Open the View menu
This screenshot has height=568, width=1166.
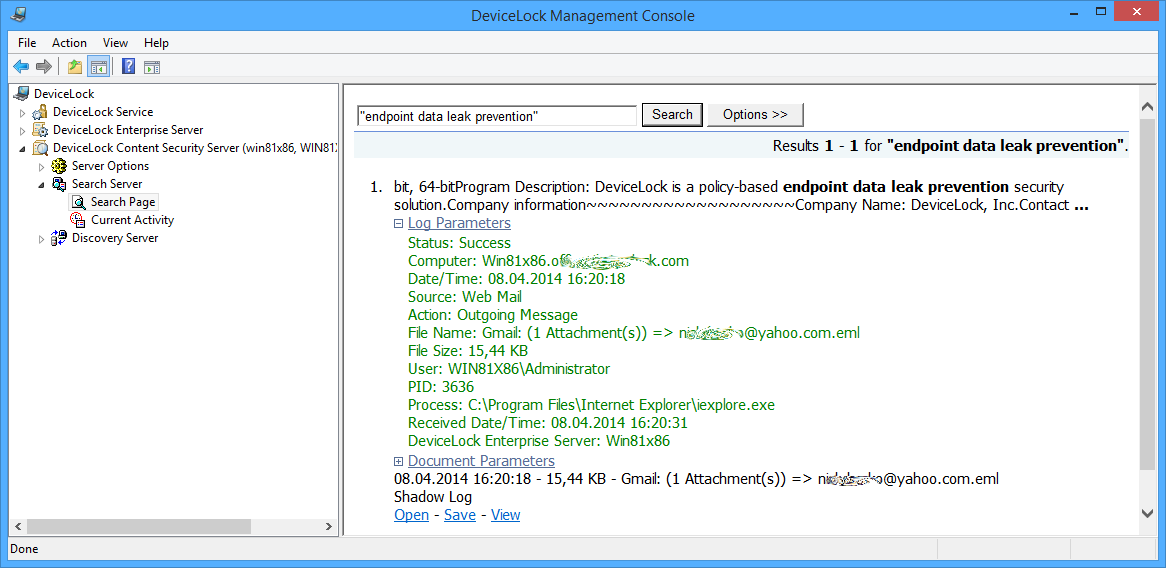115,42
